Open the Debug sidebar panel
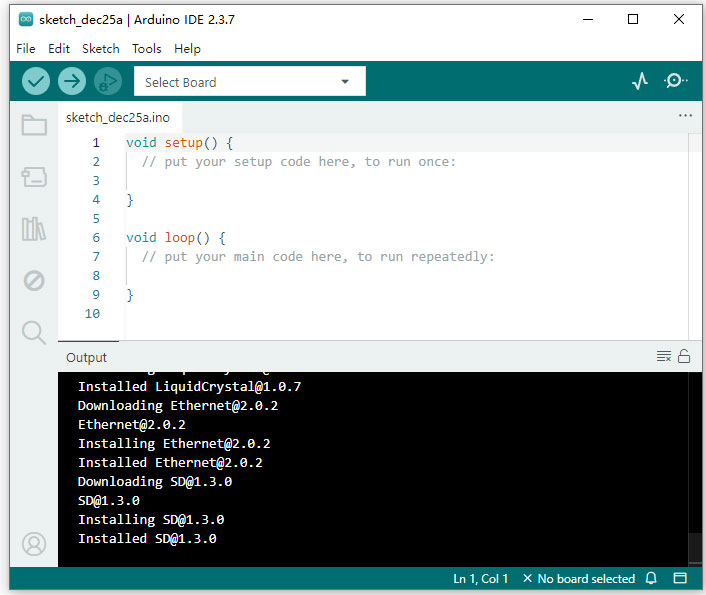The width and height of the screenshot is (706, 595). pyautogui.click(x=34, y=281)
